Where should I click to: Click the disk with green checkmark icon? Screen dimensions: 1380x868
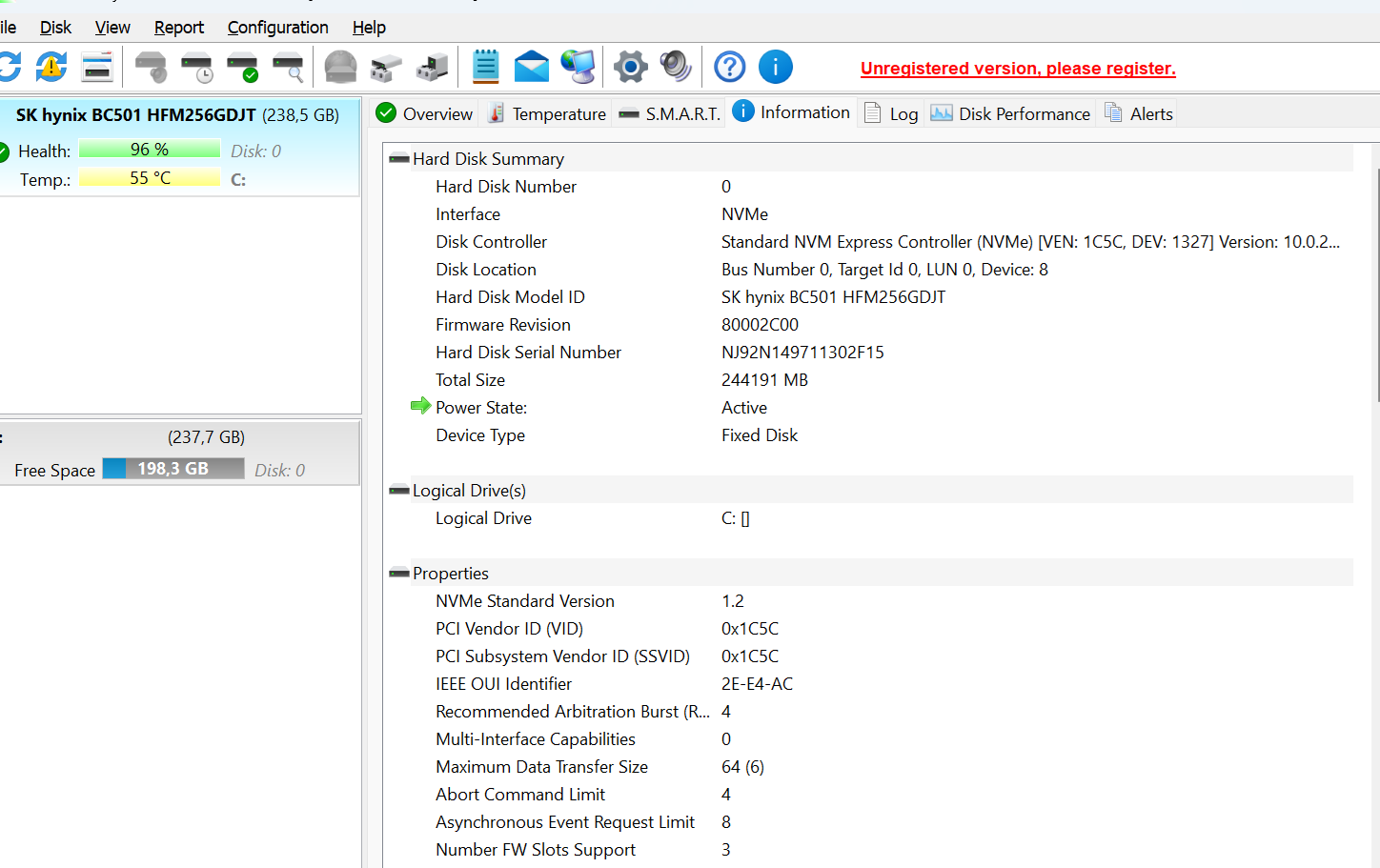pyautogui.click(x=242, y=67)
